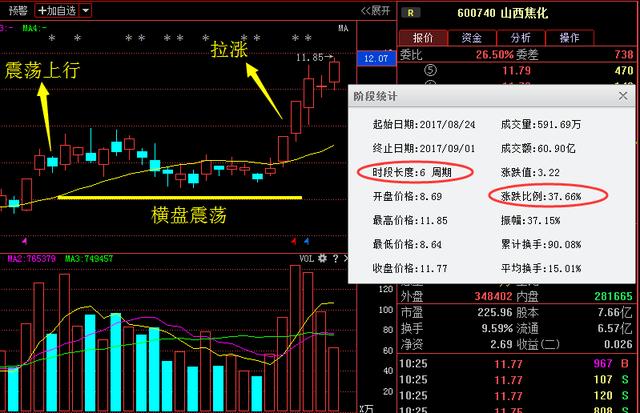Click the red triangle marker under the chart
The width and height of the screenshot is (640, 413).
click(292, 241)
